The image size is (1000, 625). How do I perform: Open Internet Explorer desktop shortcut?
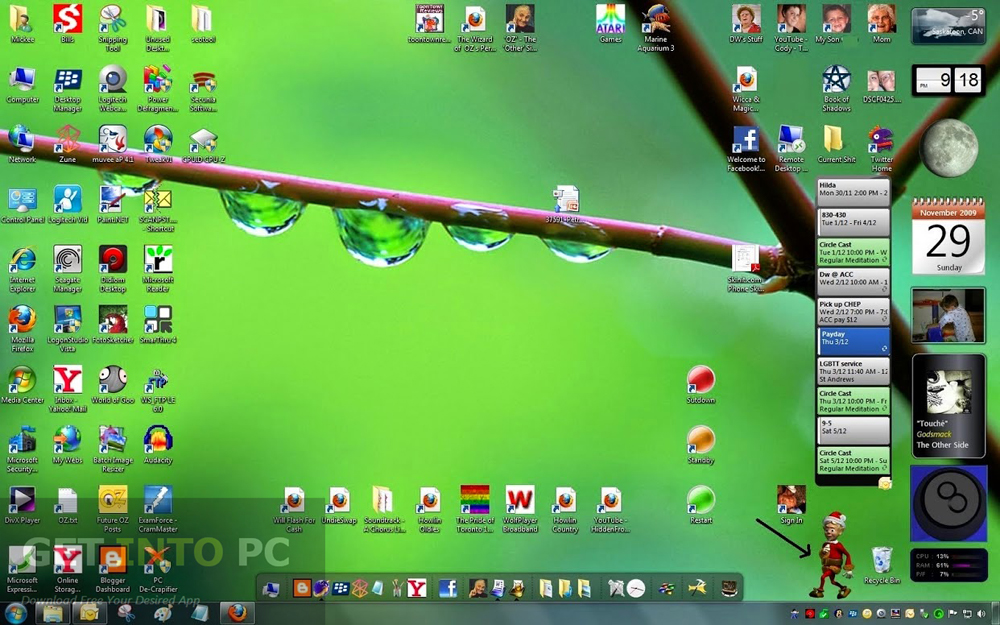22,269
